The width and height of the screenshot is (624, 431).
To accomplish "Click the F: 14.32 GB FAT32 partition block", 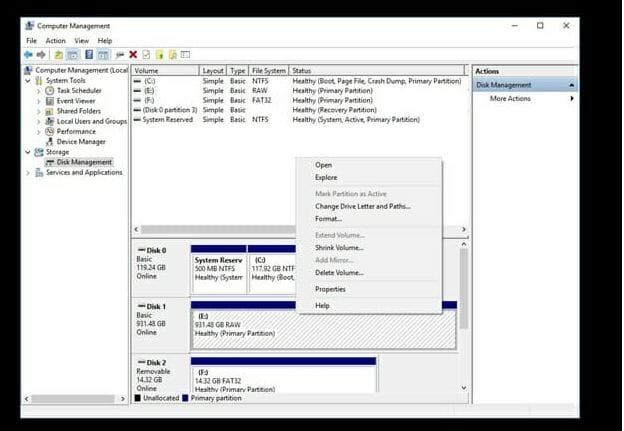I will coord(283,378).
